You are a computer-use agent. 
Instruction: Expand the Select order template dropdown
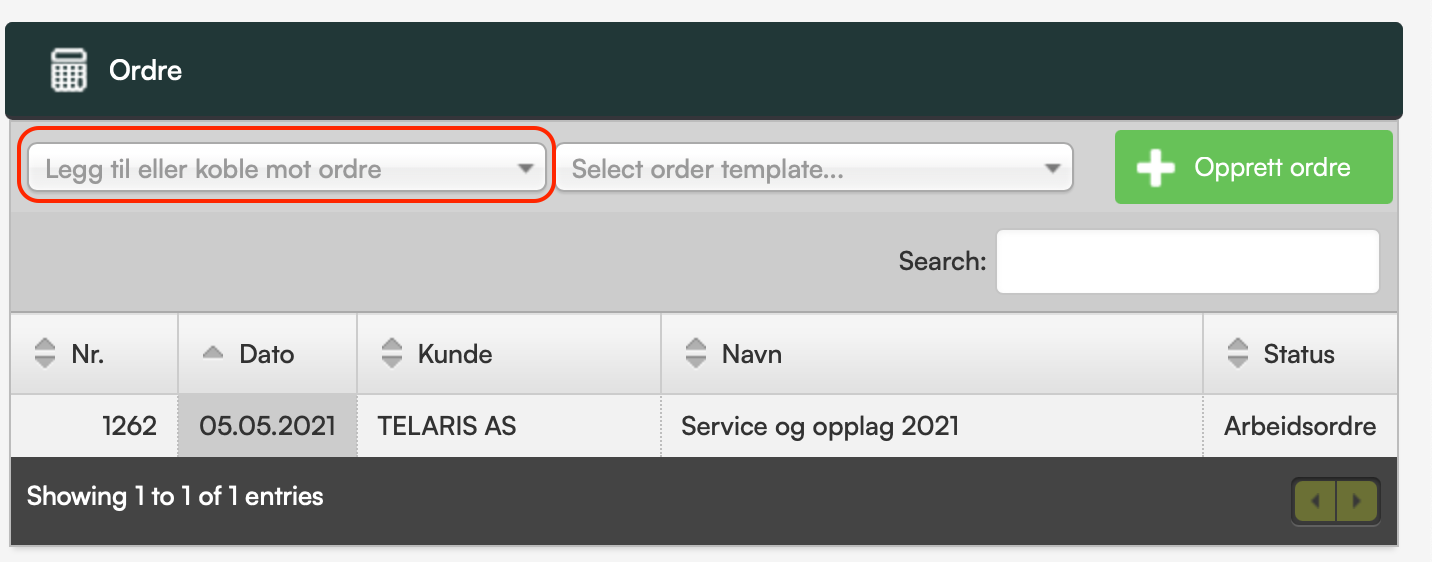[814, 168]
